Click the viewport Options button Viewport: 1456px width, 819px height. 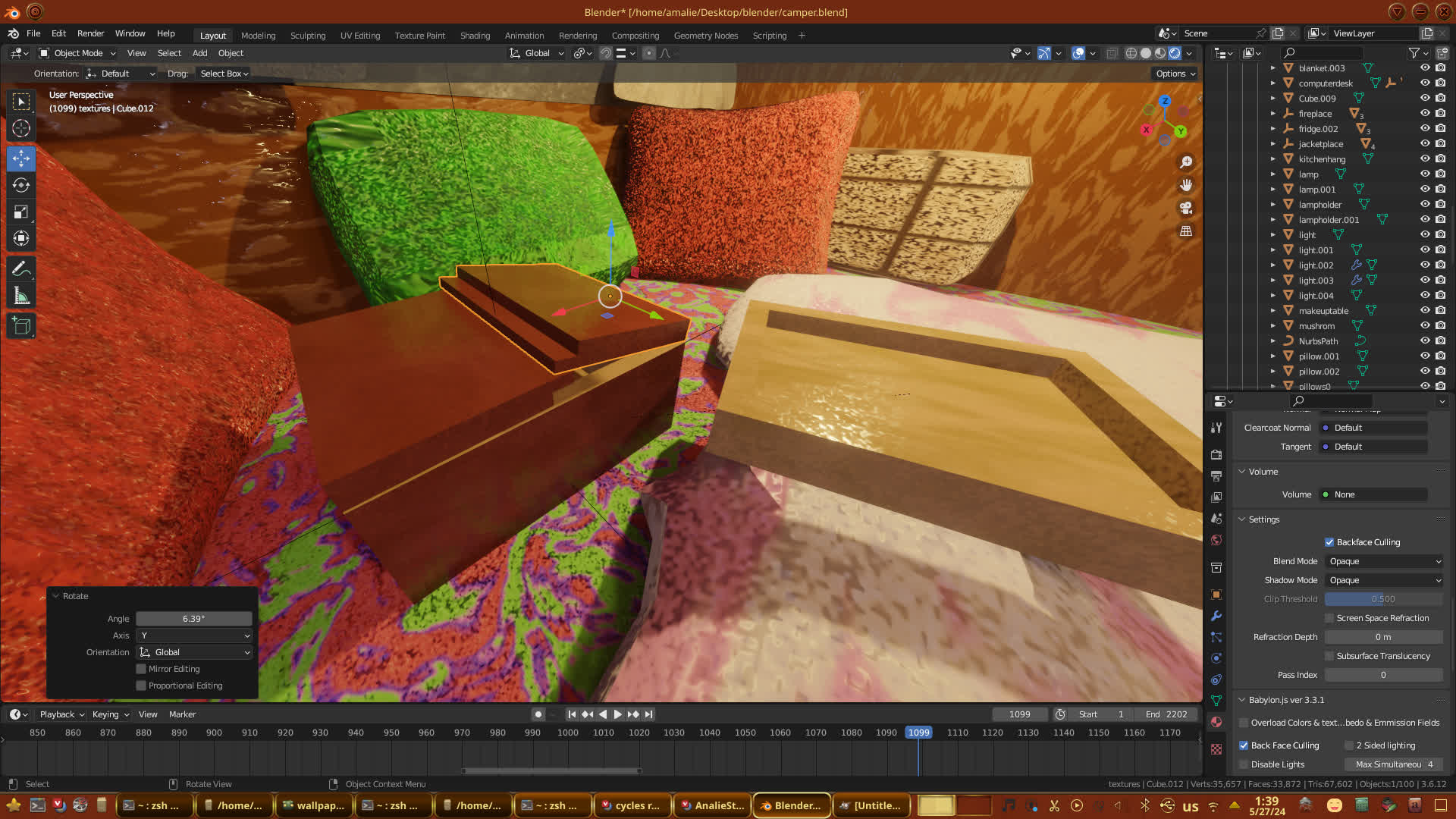[x=1175, y=74]
